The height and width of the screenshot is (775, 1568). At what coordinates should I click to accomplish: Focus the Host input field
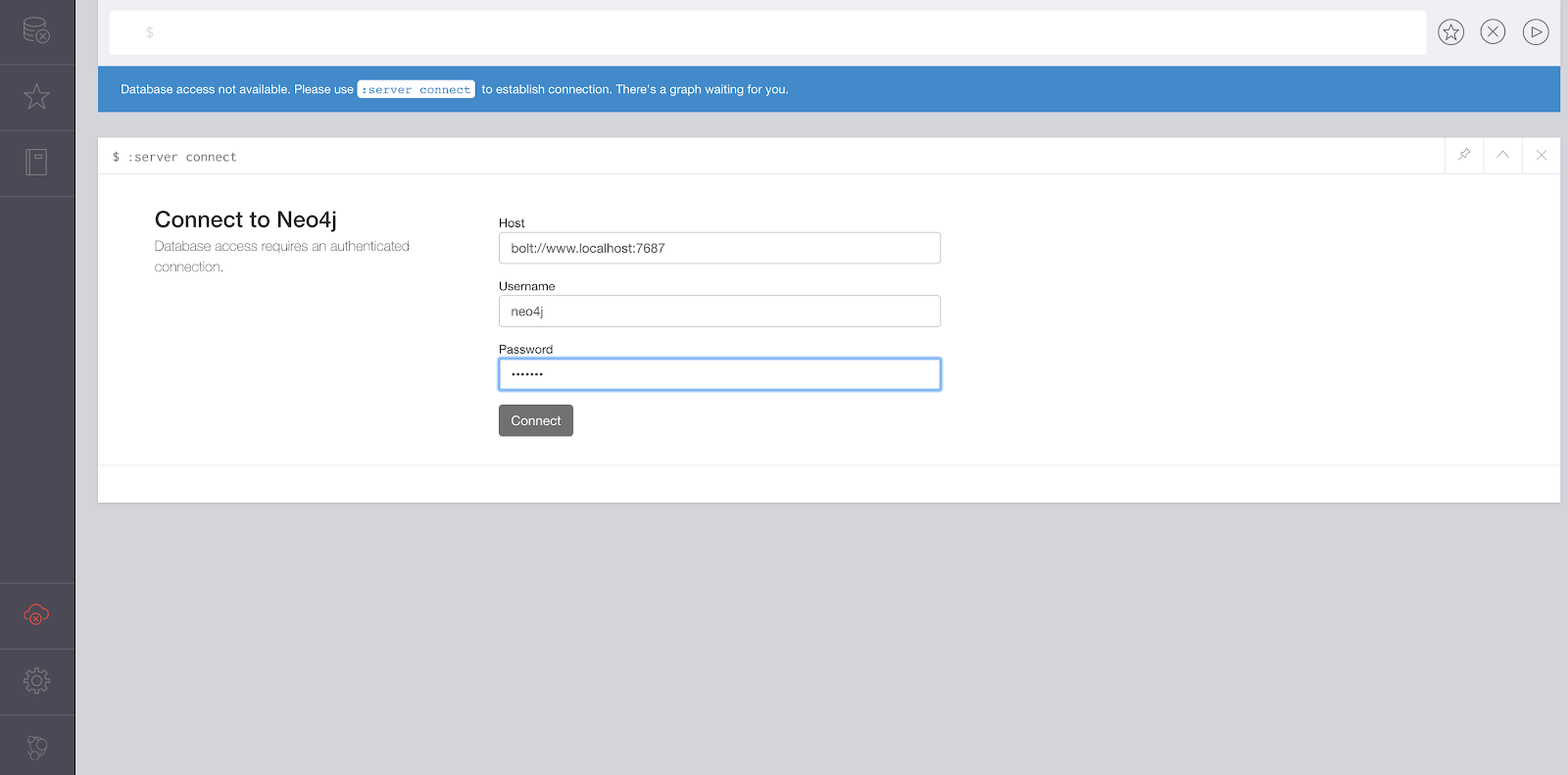coord(719,248)
